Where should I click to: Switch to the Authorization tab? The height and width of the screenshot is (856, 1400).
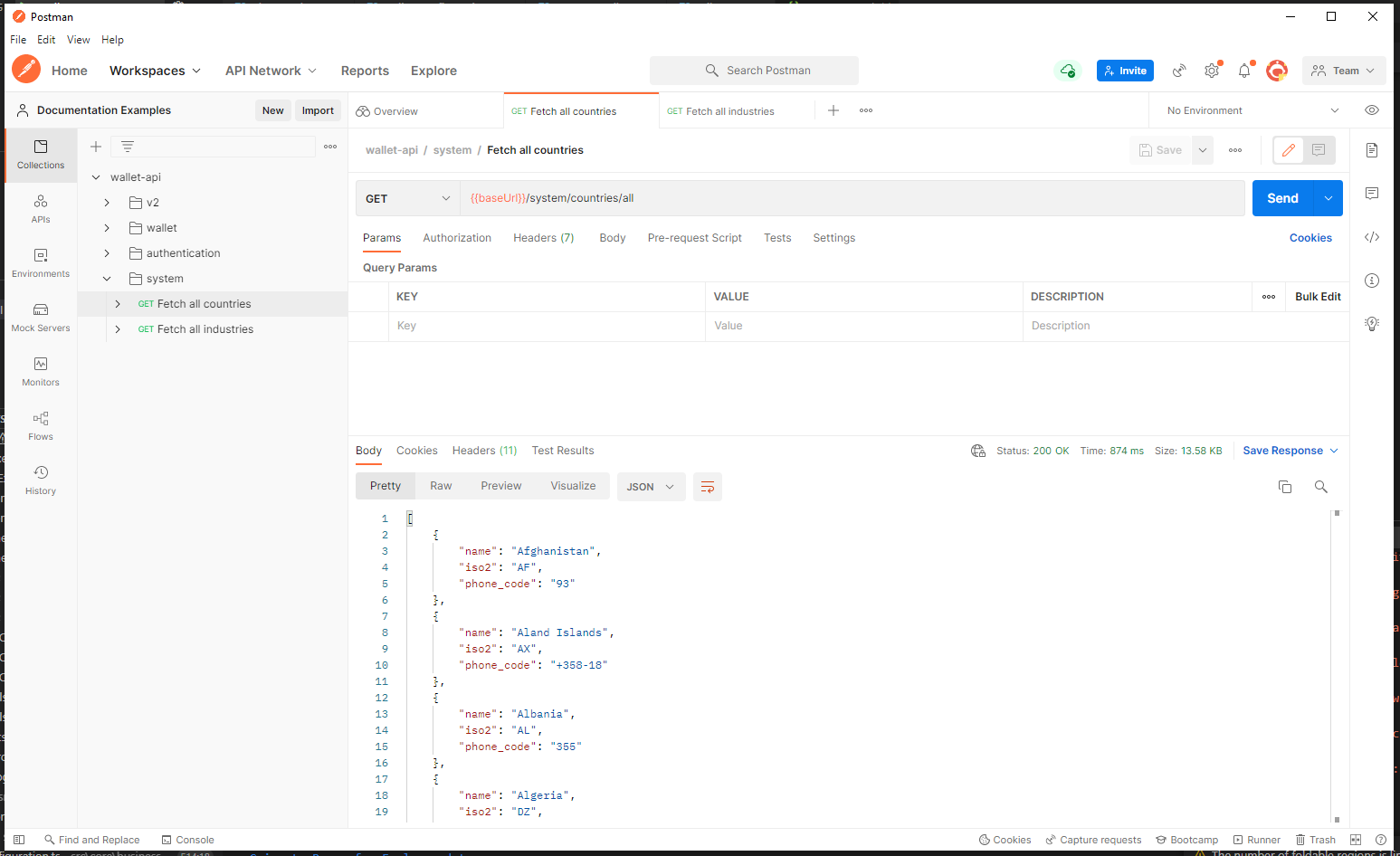[457, 238]
